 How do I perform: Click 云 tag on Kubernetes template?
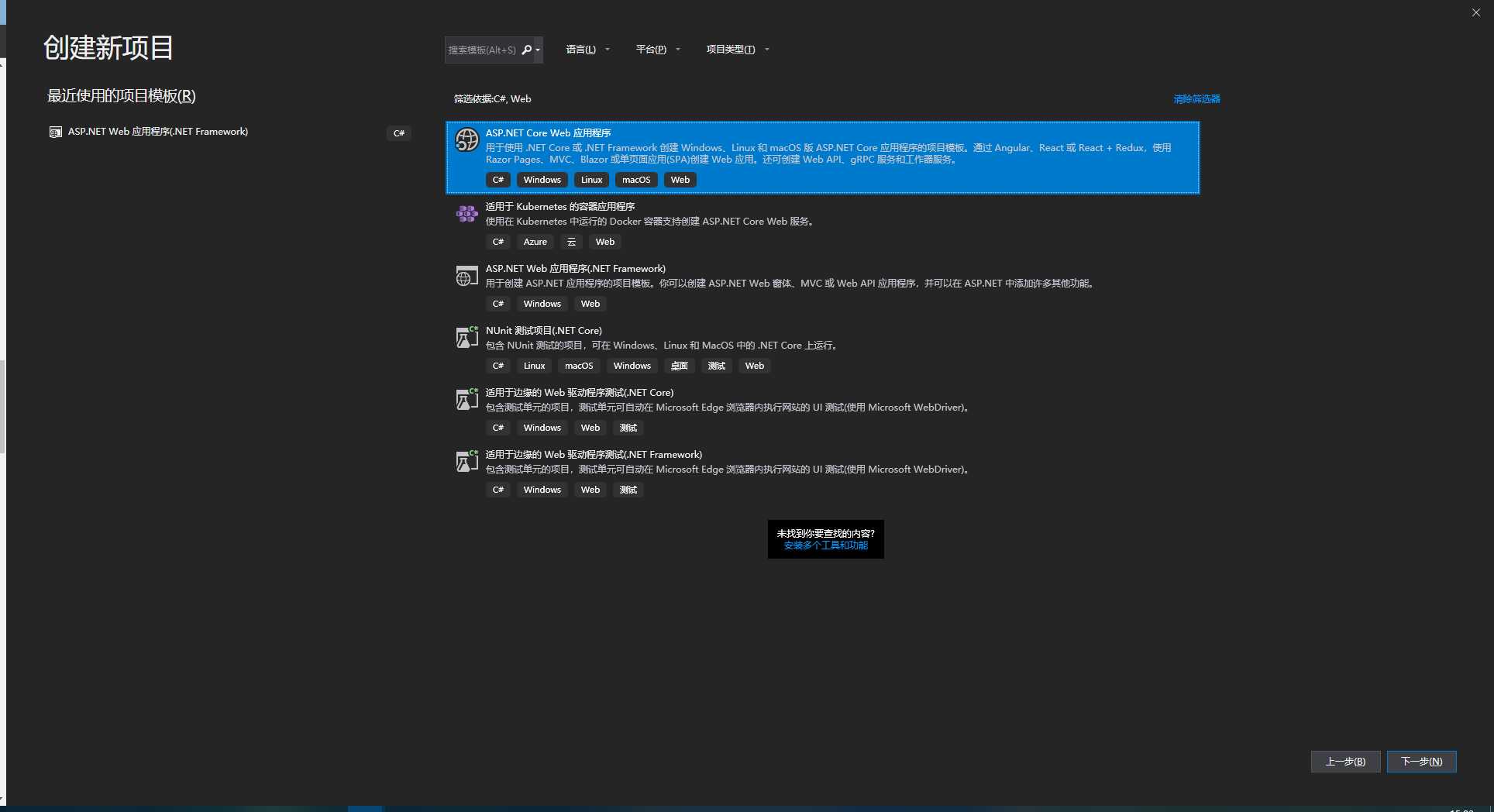point(571,242)
